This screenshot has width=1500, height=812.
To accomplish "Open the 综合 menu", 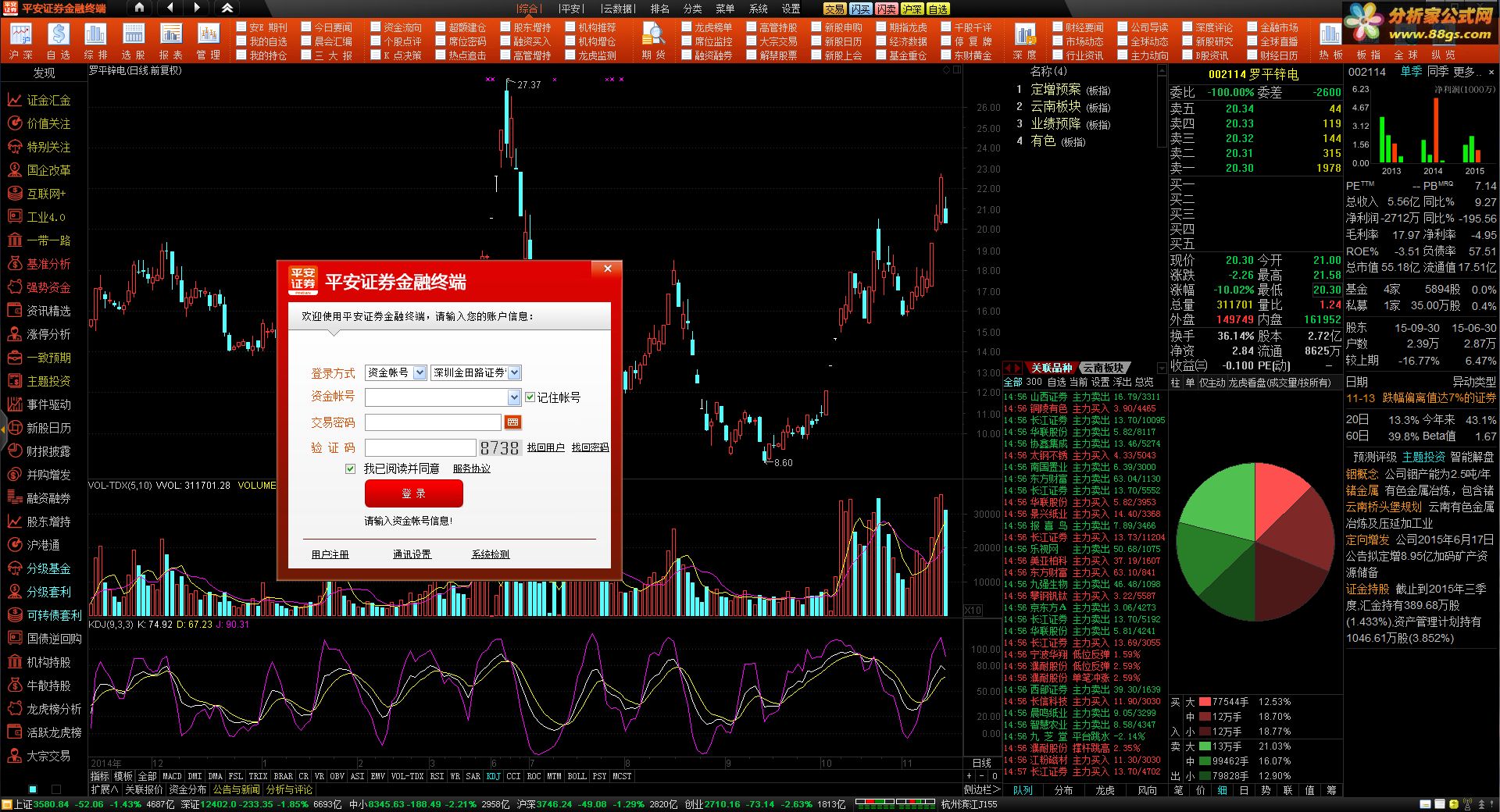I will 528,9.
